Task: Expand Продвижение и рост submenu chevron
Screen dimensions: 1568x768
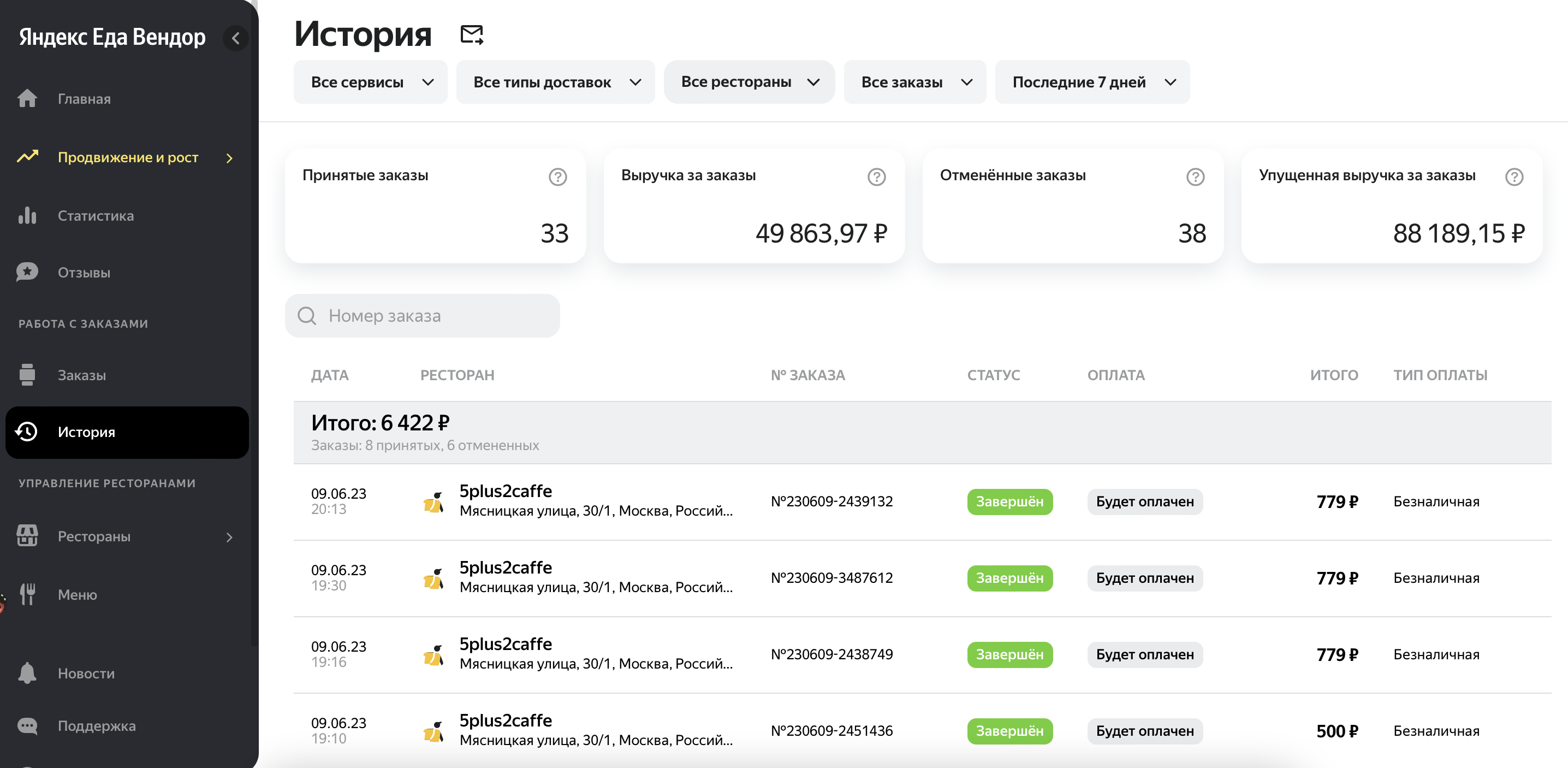Action: point(229,158)
